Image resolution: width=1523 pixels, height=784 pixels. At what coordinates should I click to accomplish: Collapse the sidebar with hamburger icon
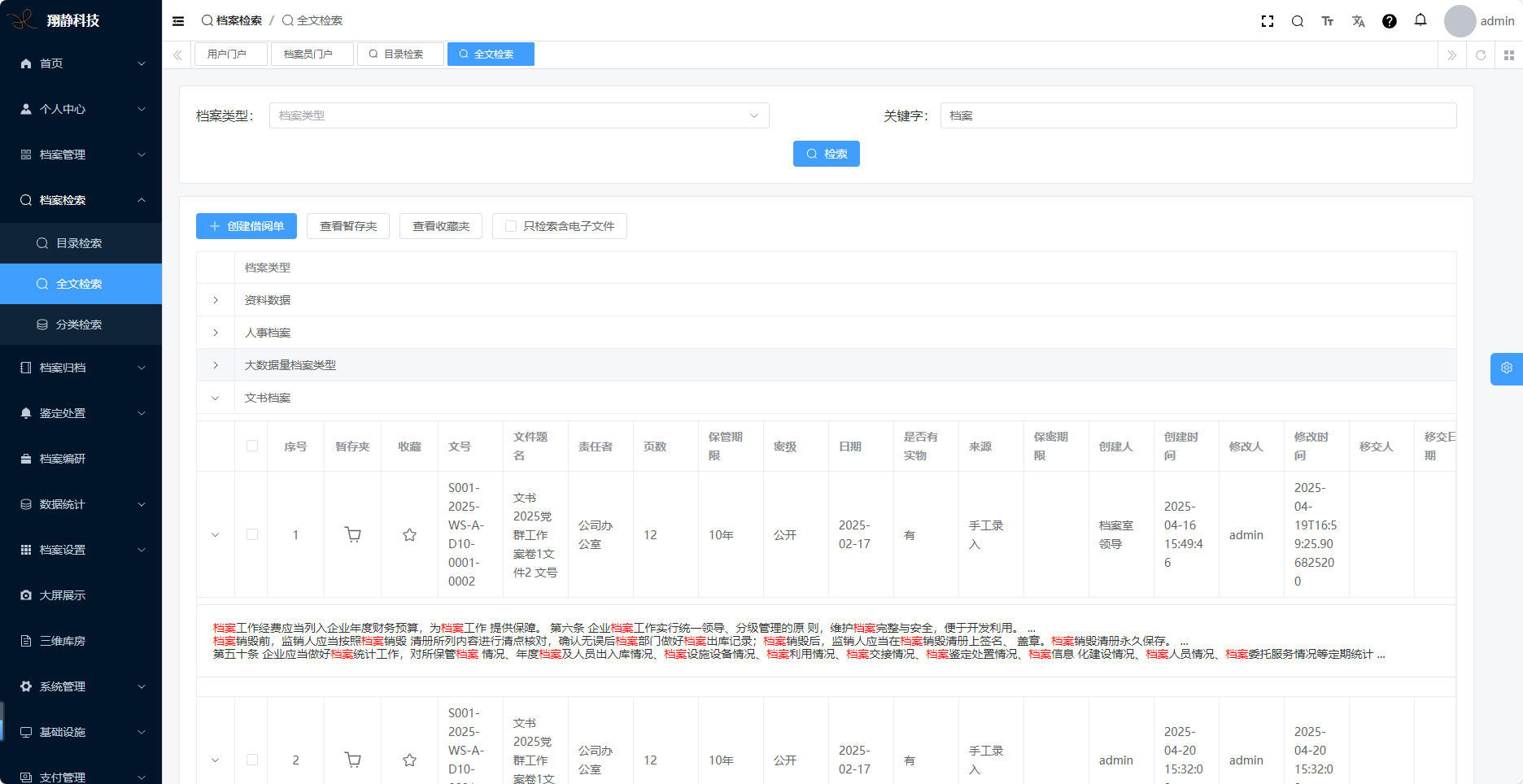point(178,21)
